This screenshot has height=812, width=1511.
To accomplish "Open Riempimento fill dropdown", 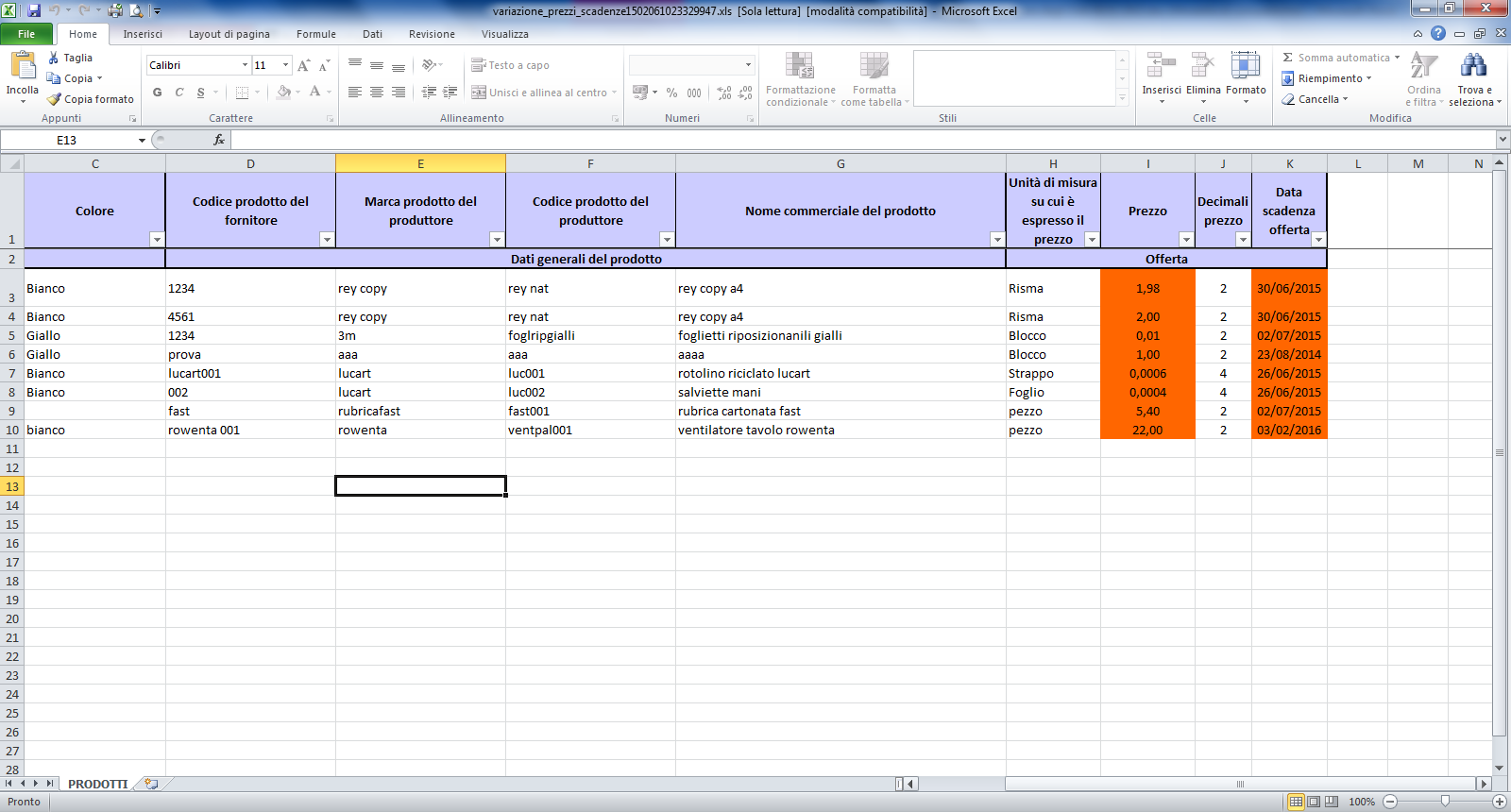I will 1327,78.
